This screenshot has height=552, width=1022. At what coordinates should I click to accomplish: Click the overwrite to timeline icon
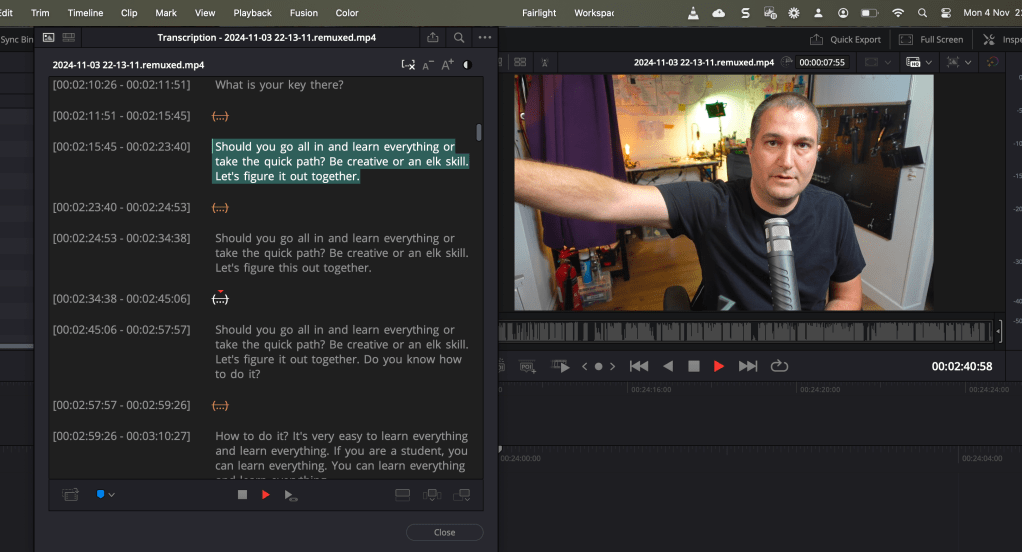(x=461, y=495)
